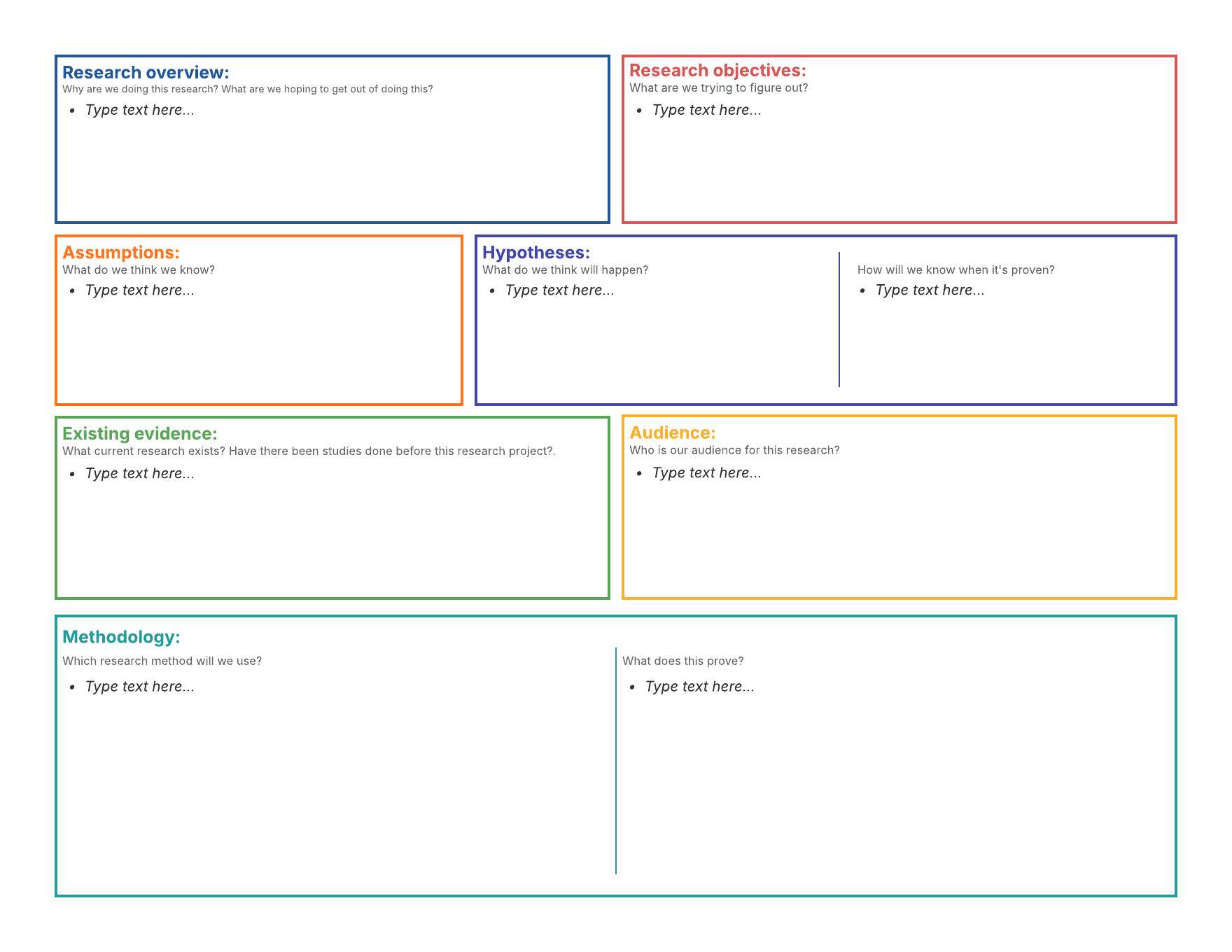Select 'What does this prove?' text
The width and height of the screenshot is (1232, 952).
683,661
